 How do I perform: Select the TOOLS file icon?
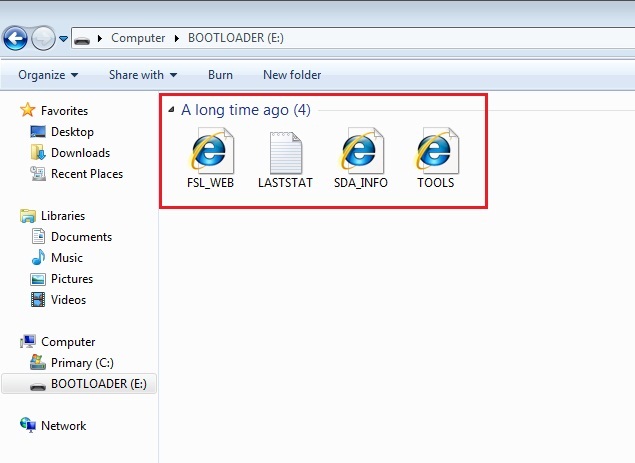pos(436,150)
